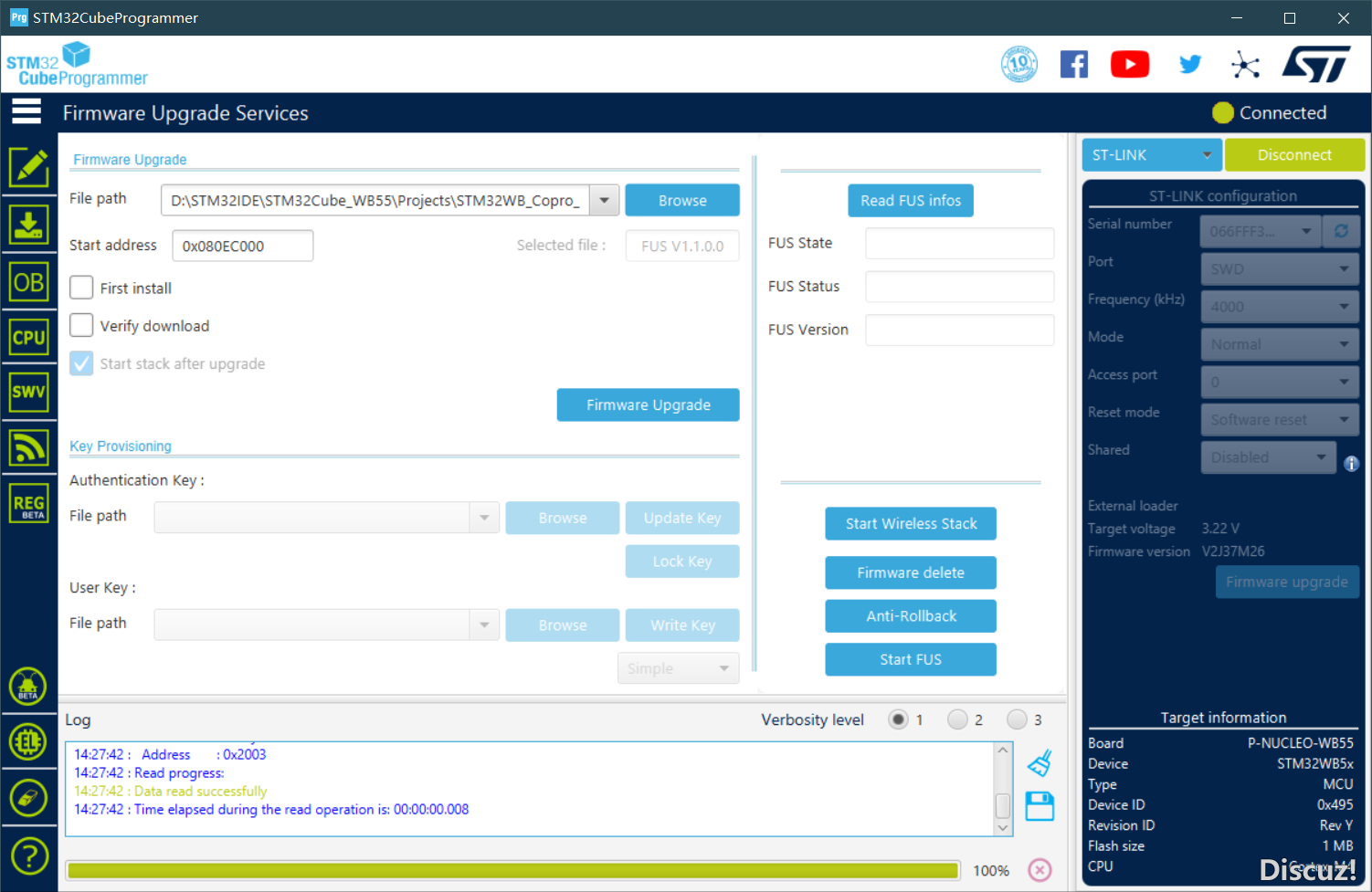Screen dimensions: 1372x892
Task: Click the Start address field
Action: [243, 246]
